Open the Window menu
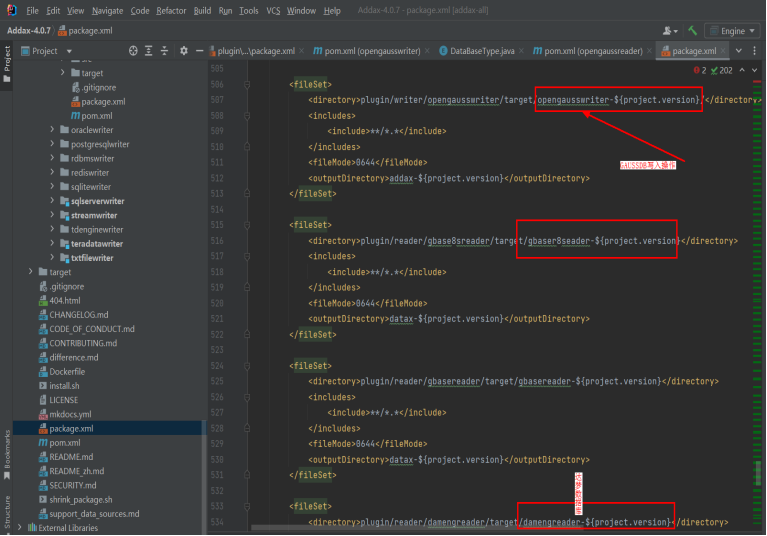The height and width of the screenshot is (536, 767). [x=301, y=10]
